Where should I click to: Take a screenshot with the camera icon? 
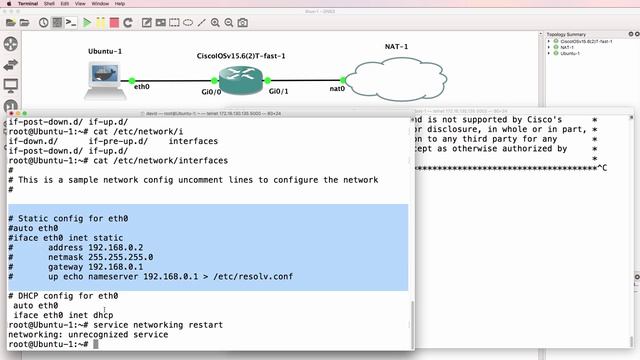(x=242, y=22)
